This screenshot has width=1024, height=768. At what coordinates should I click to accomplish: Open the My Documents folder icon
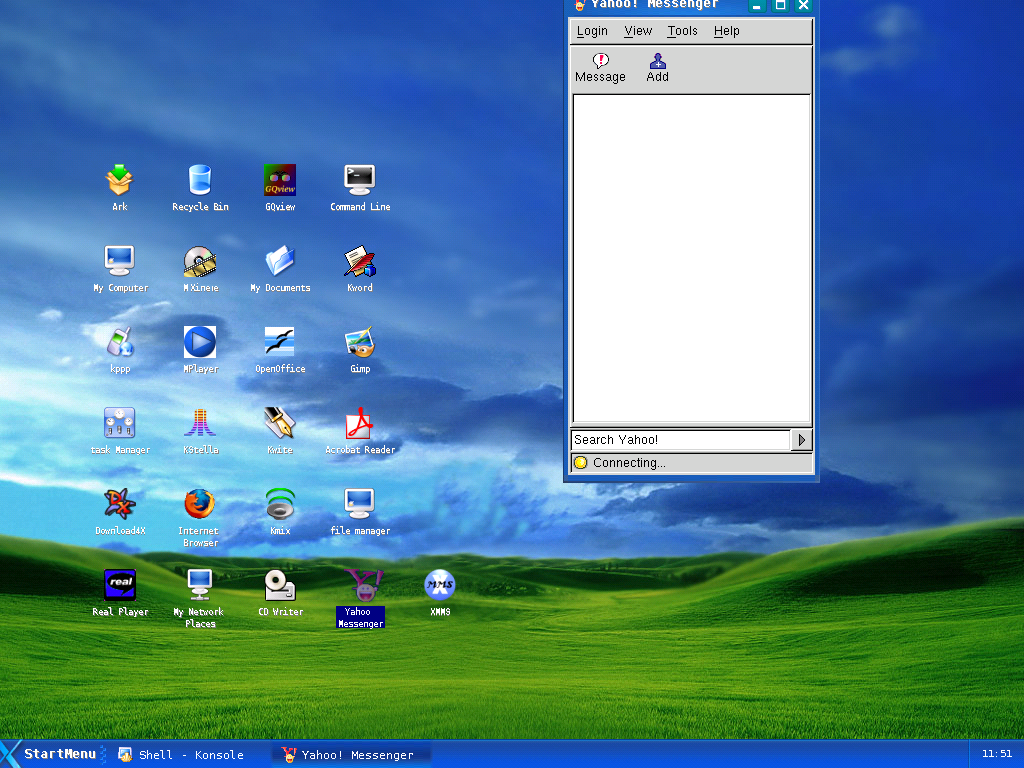(280, 261)
